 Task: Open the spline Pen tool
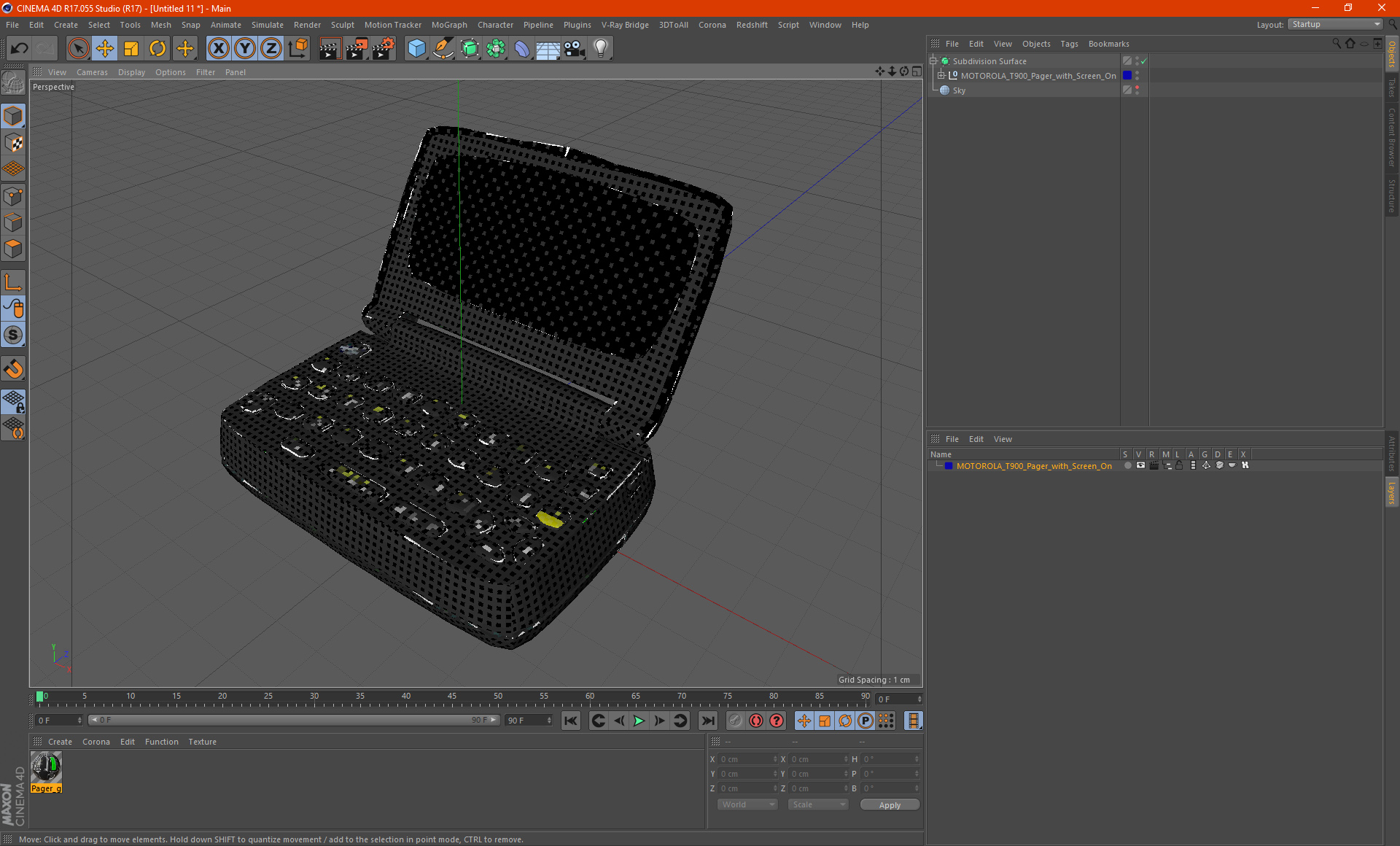click(443, 48)
